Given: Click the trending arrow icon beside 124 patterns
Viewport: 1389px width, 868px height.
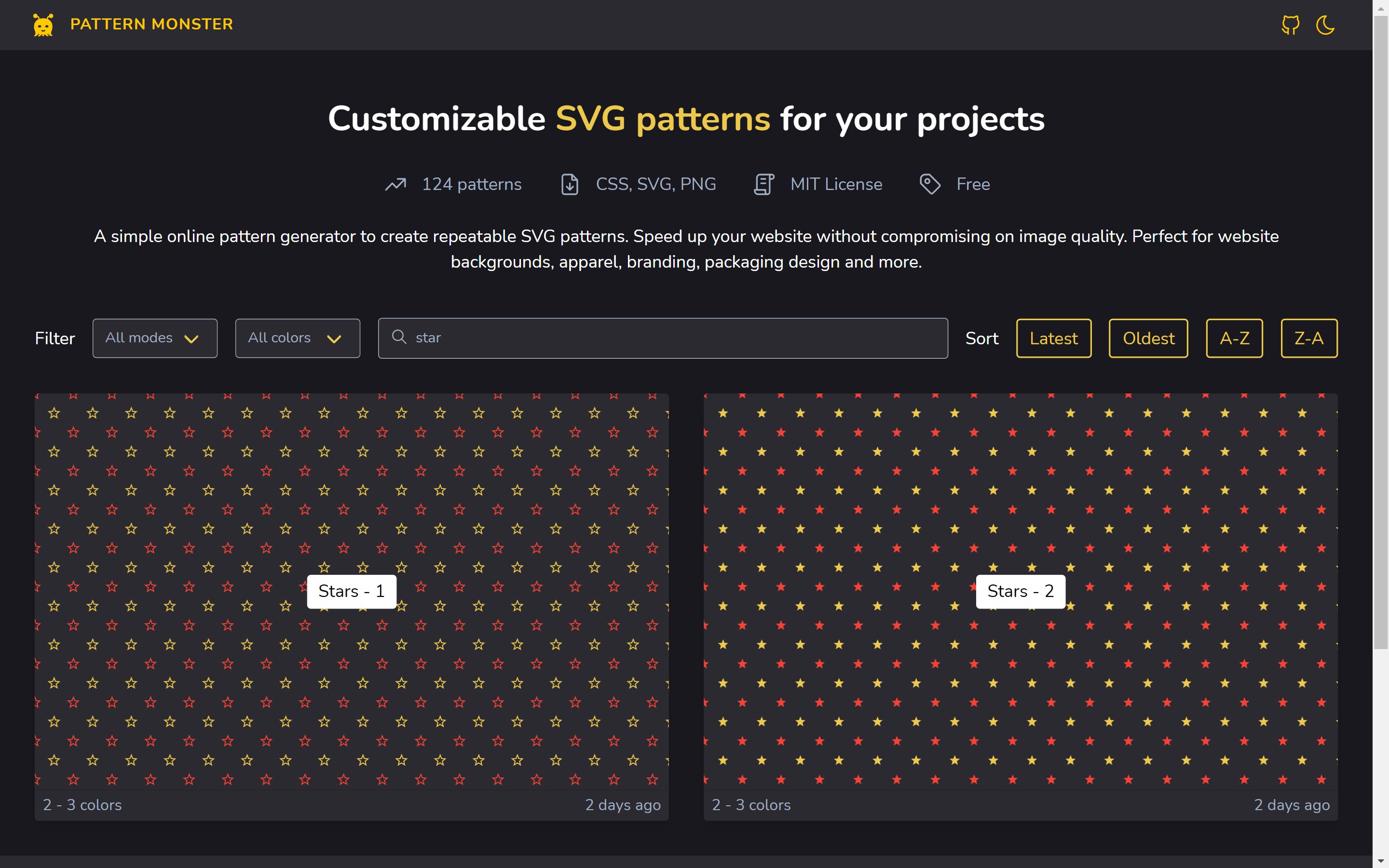Looking at the screenshot, I should pos(395,184).
